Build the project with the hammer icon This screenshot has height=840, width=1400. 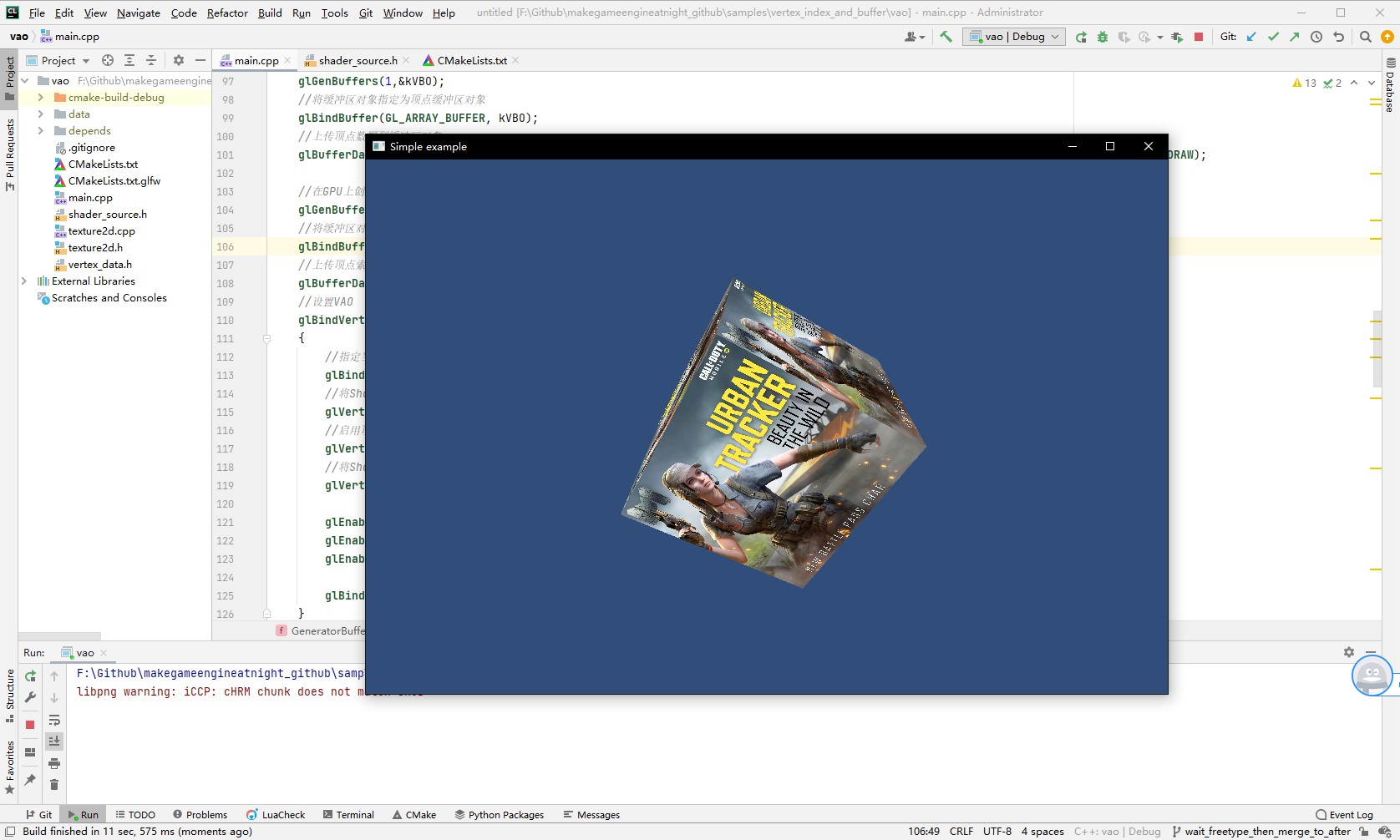(946, 37)
